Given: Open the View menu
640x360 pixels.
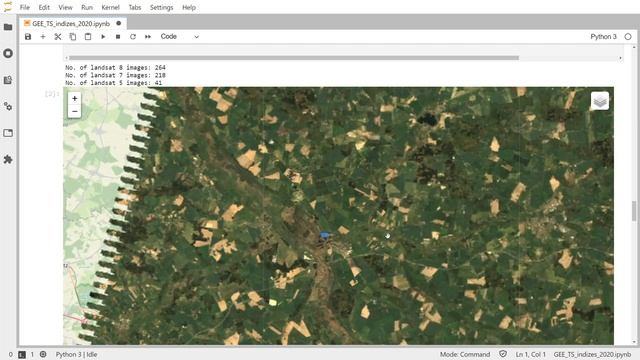Looking at the screenshot, I should point(65,7).
